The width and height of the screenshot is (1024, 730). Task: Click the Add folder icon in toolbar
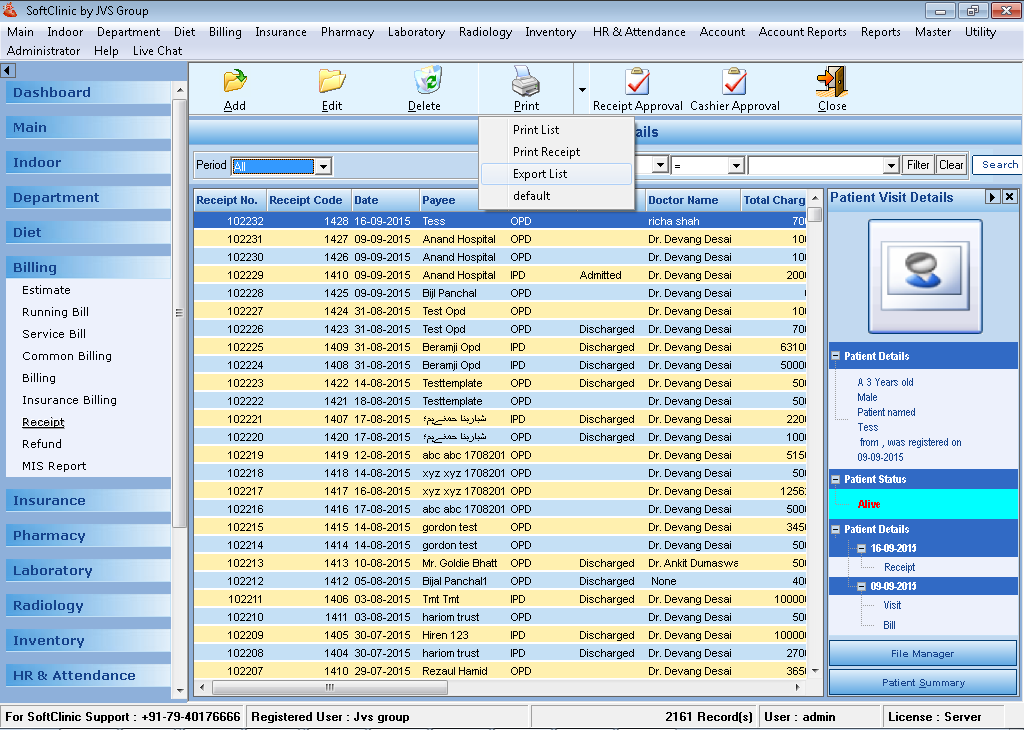click(235, 81)
